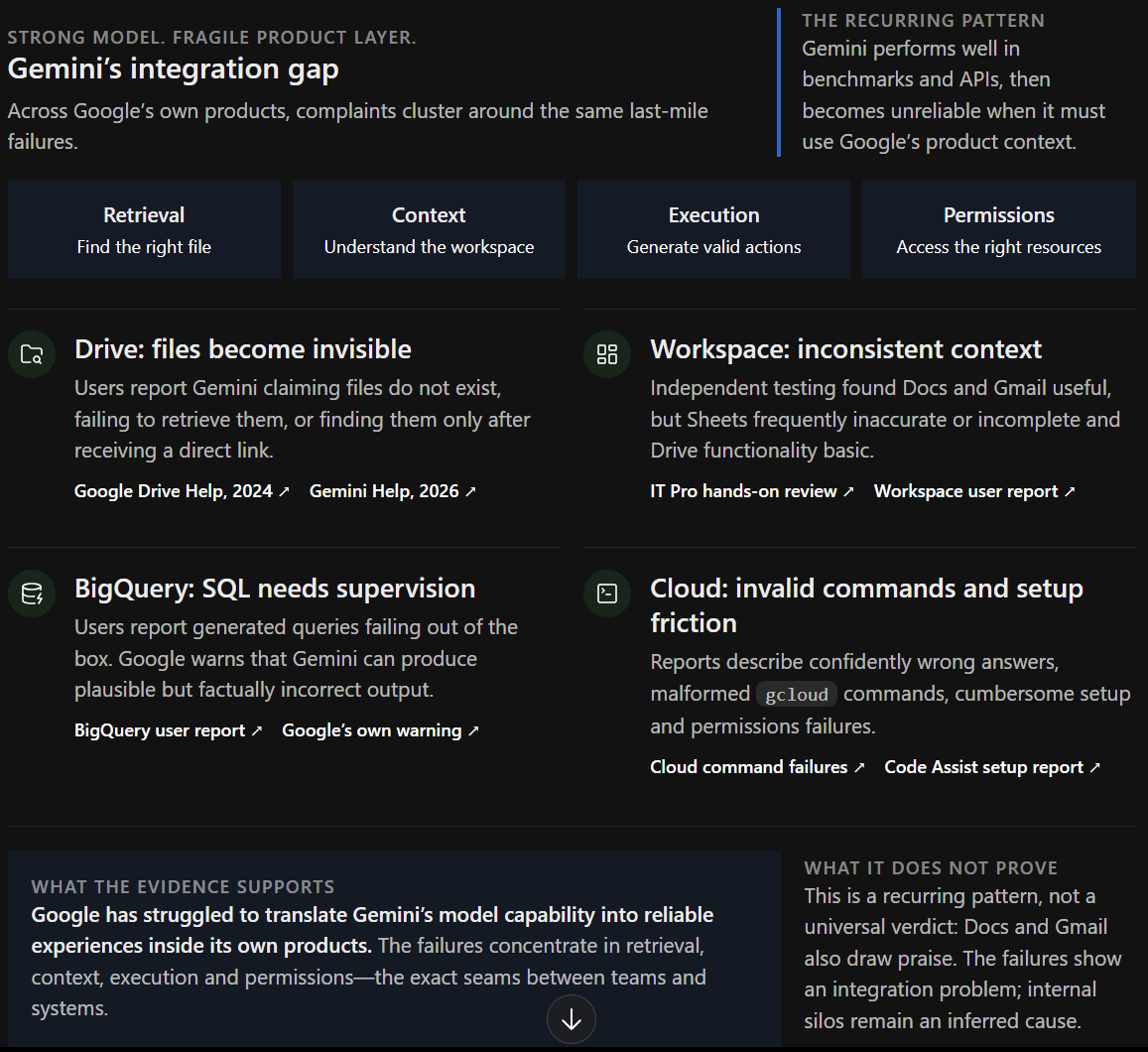Click the 'Access the right resources' subtitle
1148x1052 pixels.
tap(998, 247)
